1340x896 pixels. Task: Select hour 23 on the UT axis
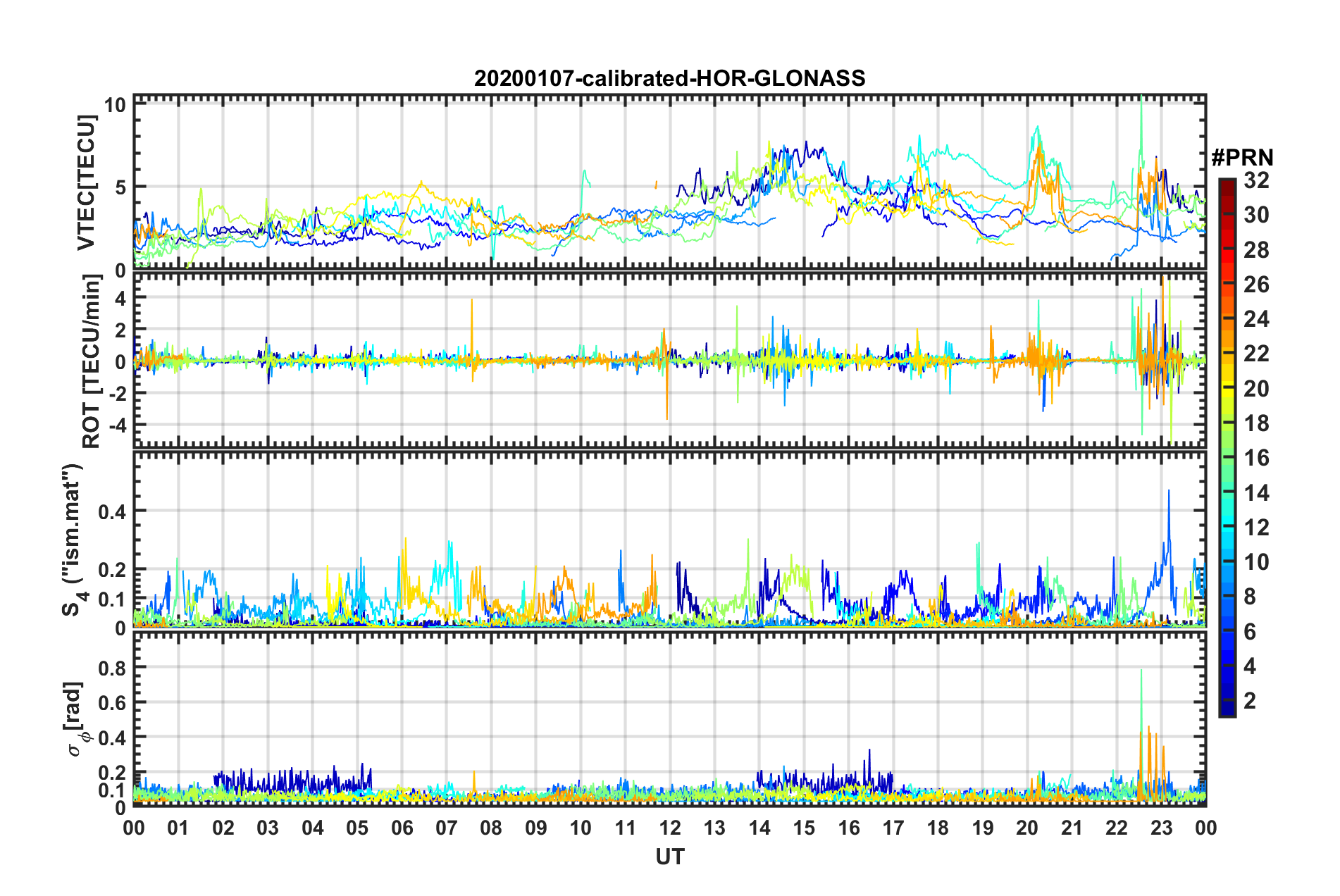coord(1161,828)
